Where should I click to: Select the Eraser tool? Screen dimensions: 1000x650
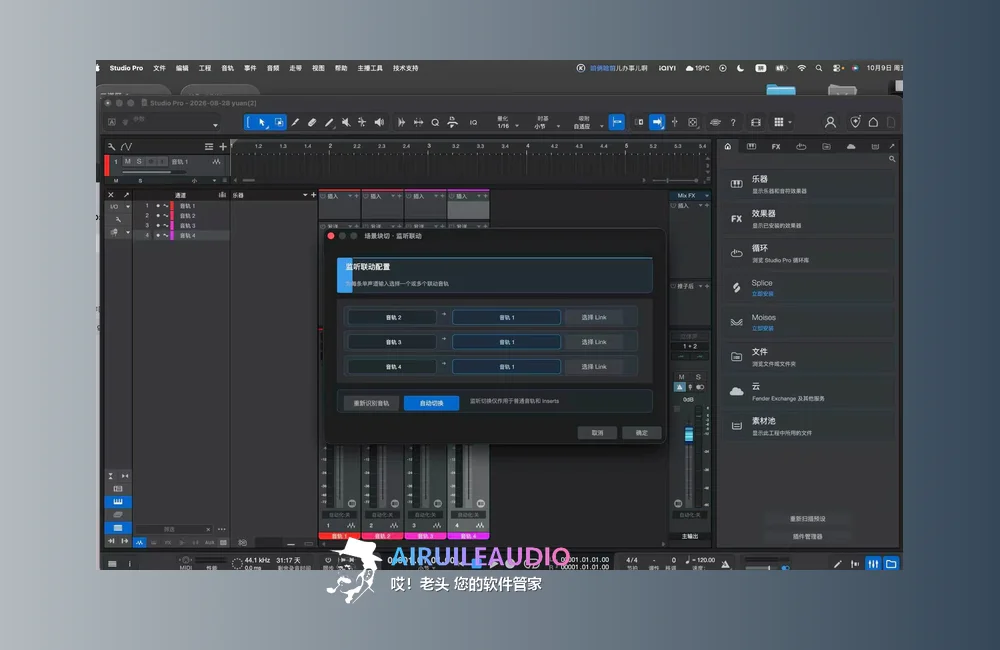coord(312,122)
